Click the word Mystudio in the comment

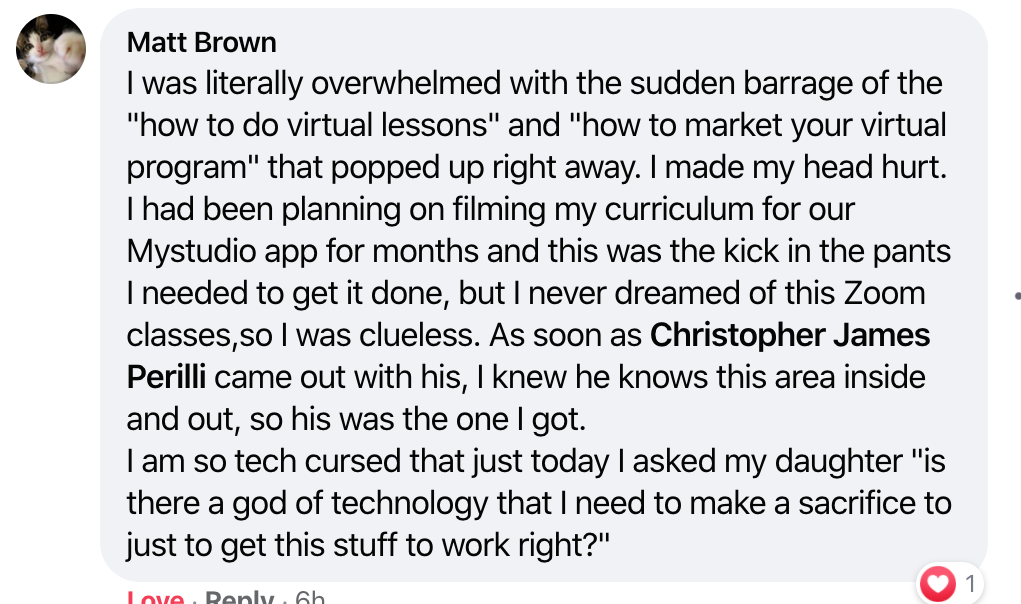[x=191, y=253]
